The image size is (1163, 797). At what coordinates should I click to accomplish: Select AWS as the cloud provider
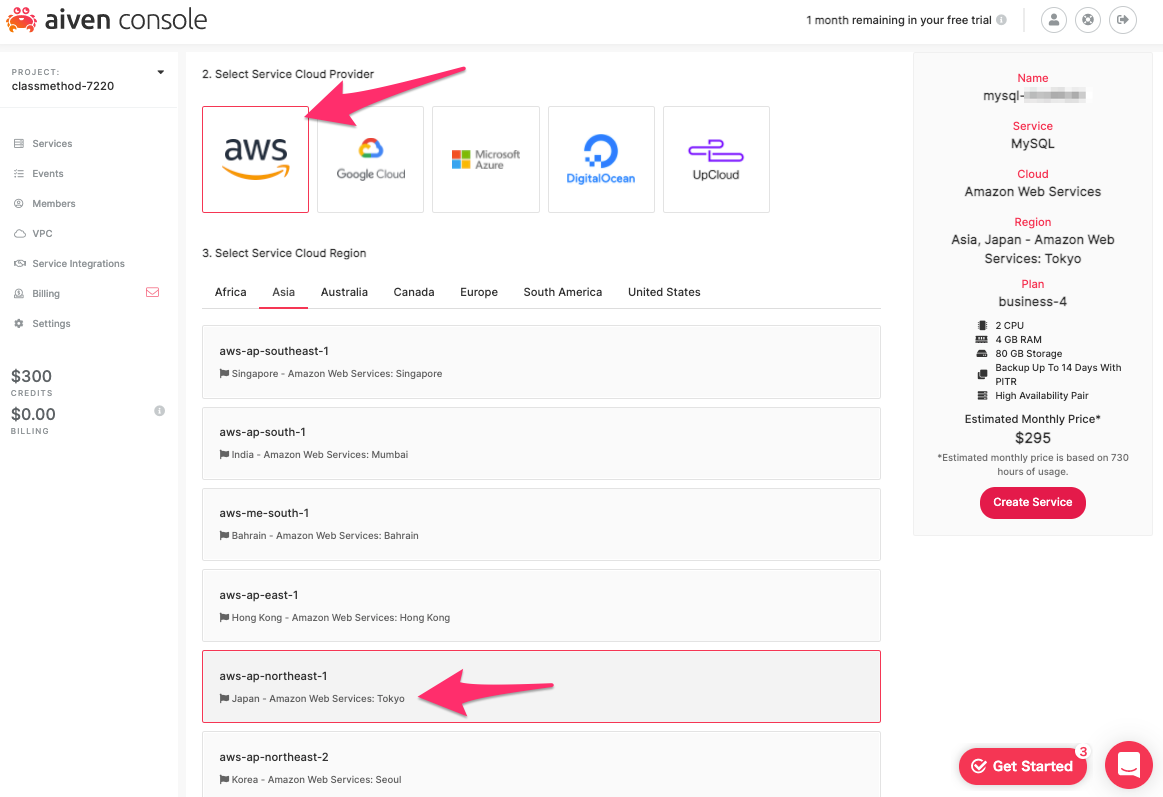(x=255, y=159)
